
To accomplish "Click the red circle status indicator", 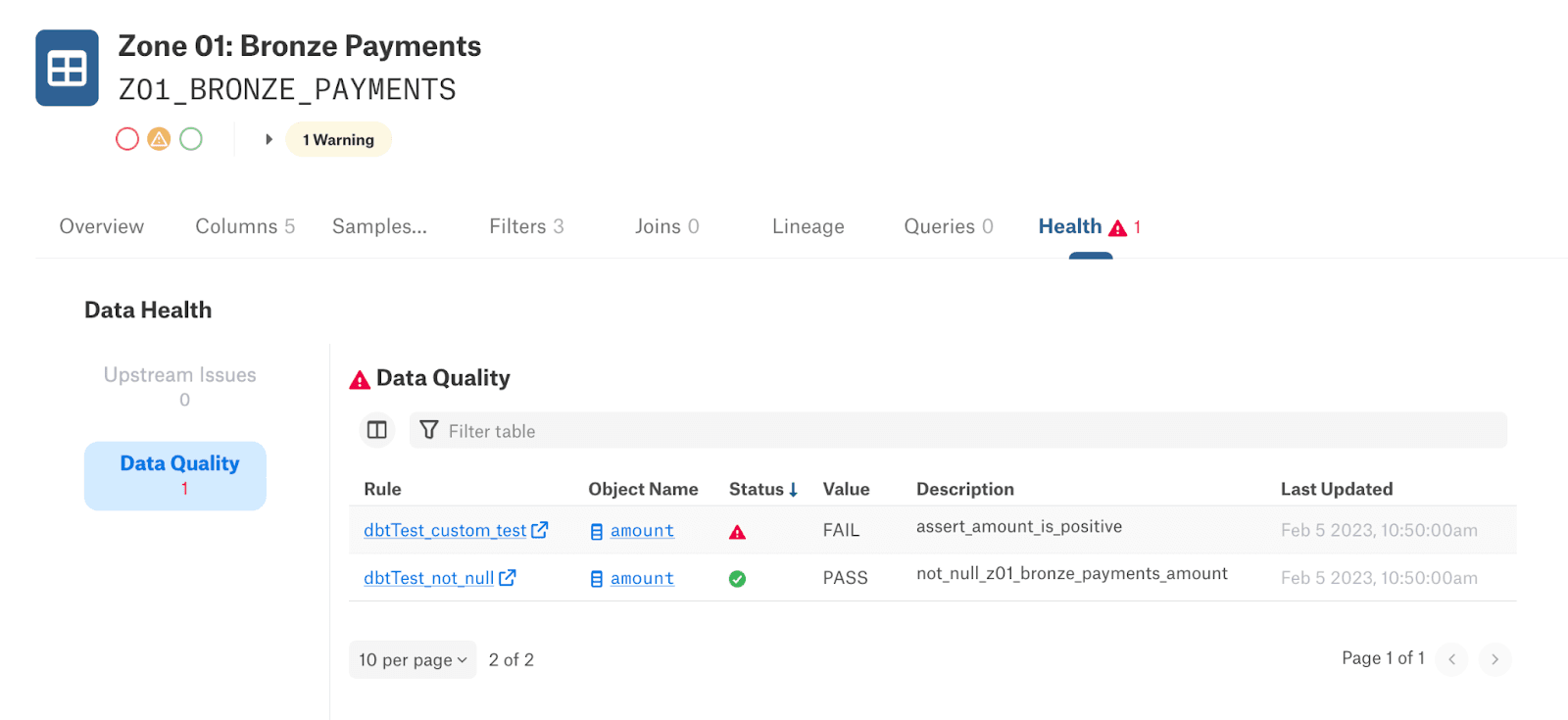I will (x=127, y=139).
